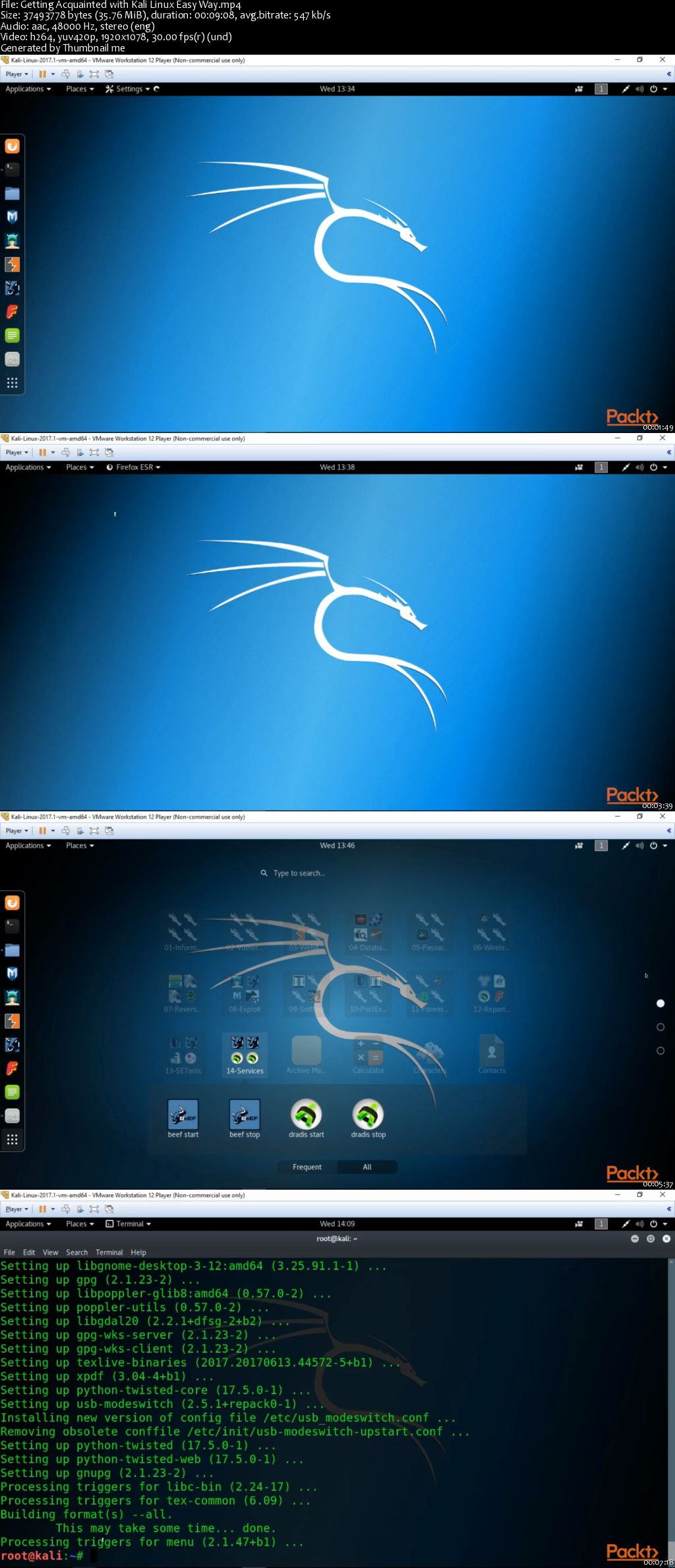
Task: Expand the Player dropdown in the 13:34 frame
Action: (16, 74)
